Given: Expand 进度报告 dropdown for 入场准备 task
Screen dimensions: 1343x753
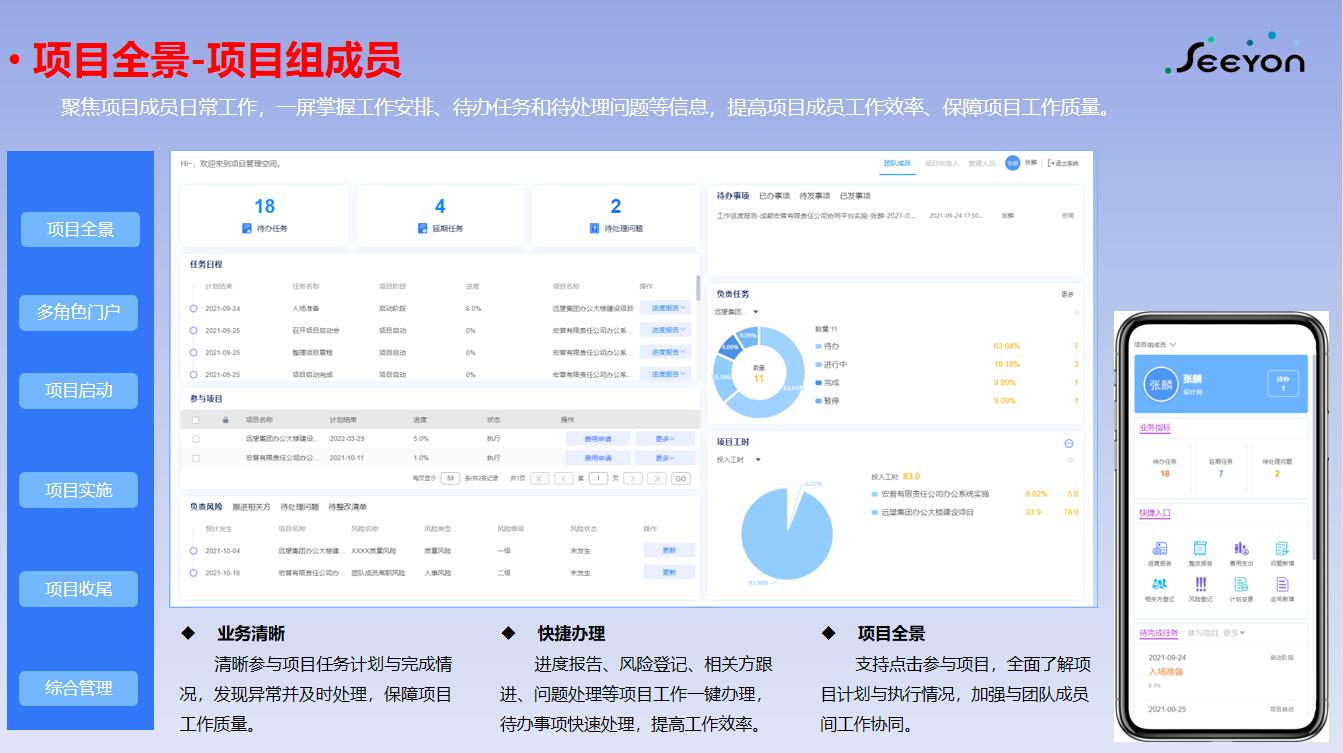Looking at the screenshot, I should click(665, 308).
